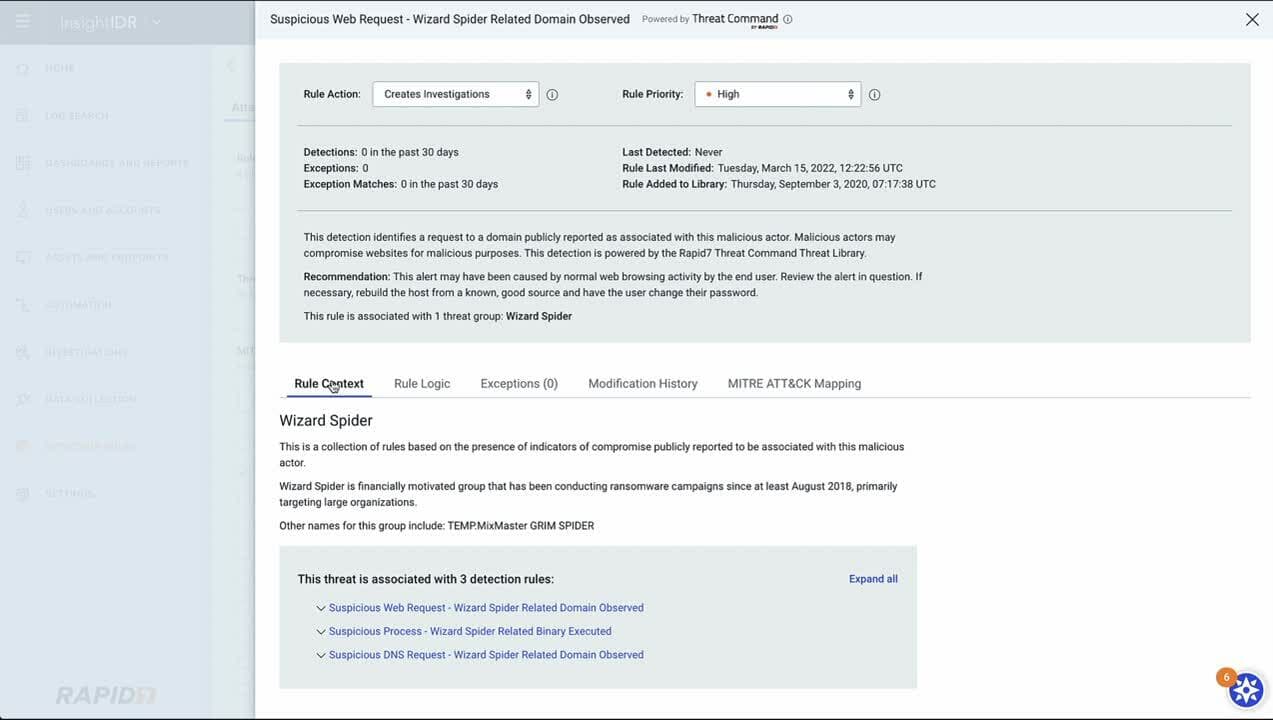Close the rule details panel

(x=1252, y=19)
